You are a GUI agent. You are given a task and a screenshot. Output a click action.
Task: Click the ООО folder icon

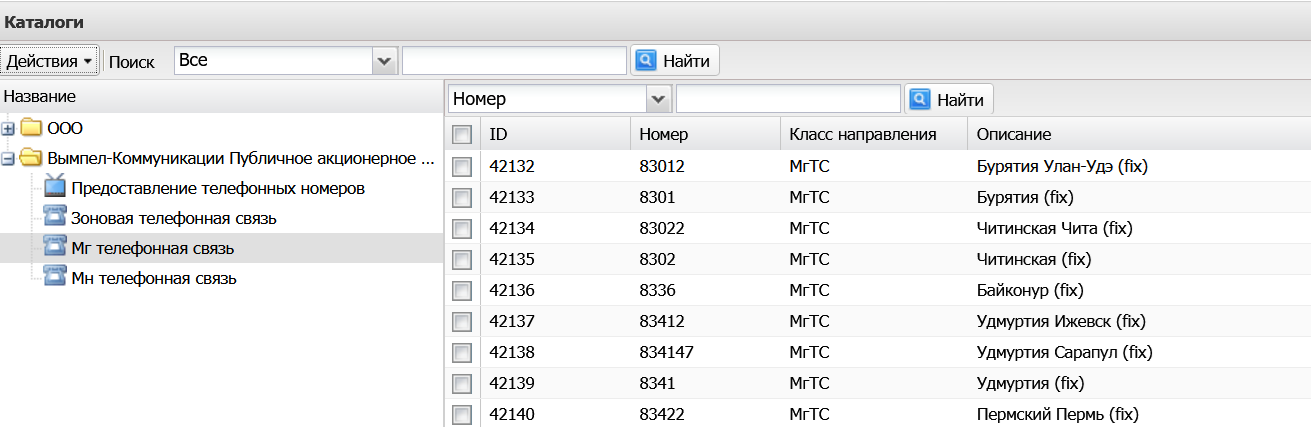(x=32, y=128)
